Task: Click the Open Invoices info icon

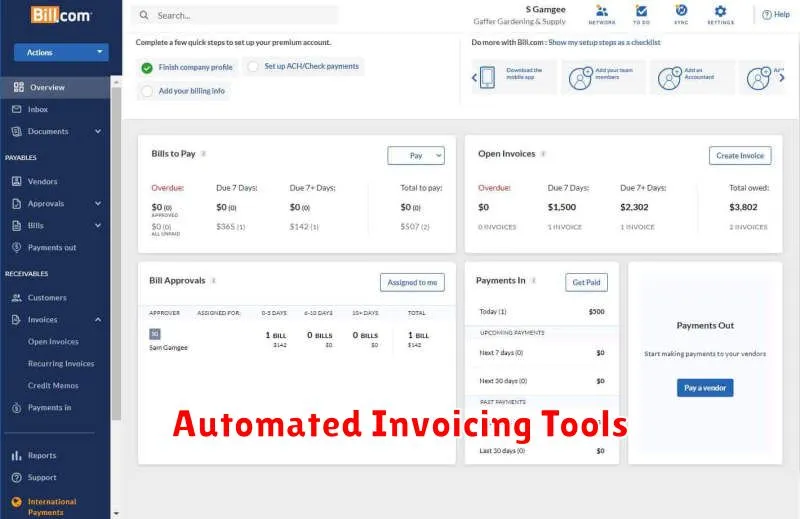Action: click(x=543, y=154)
